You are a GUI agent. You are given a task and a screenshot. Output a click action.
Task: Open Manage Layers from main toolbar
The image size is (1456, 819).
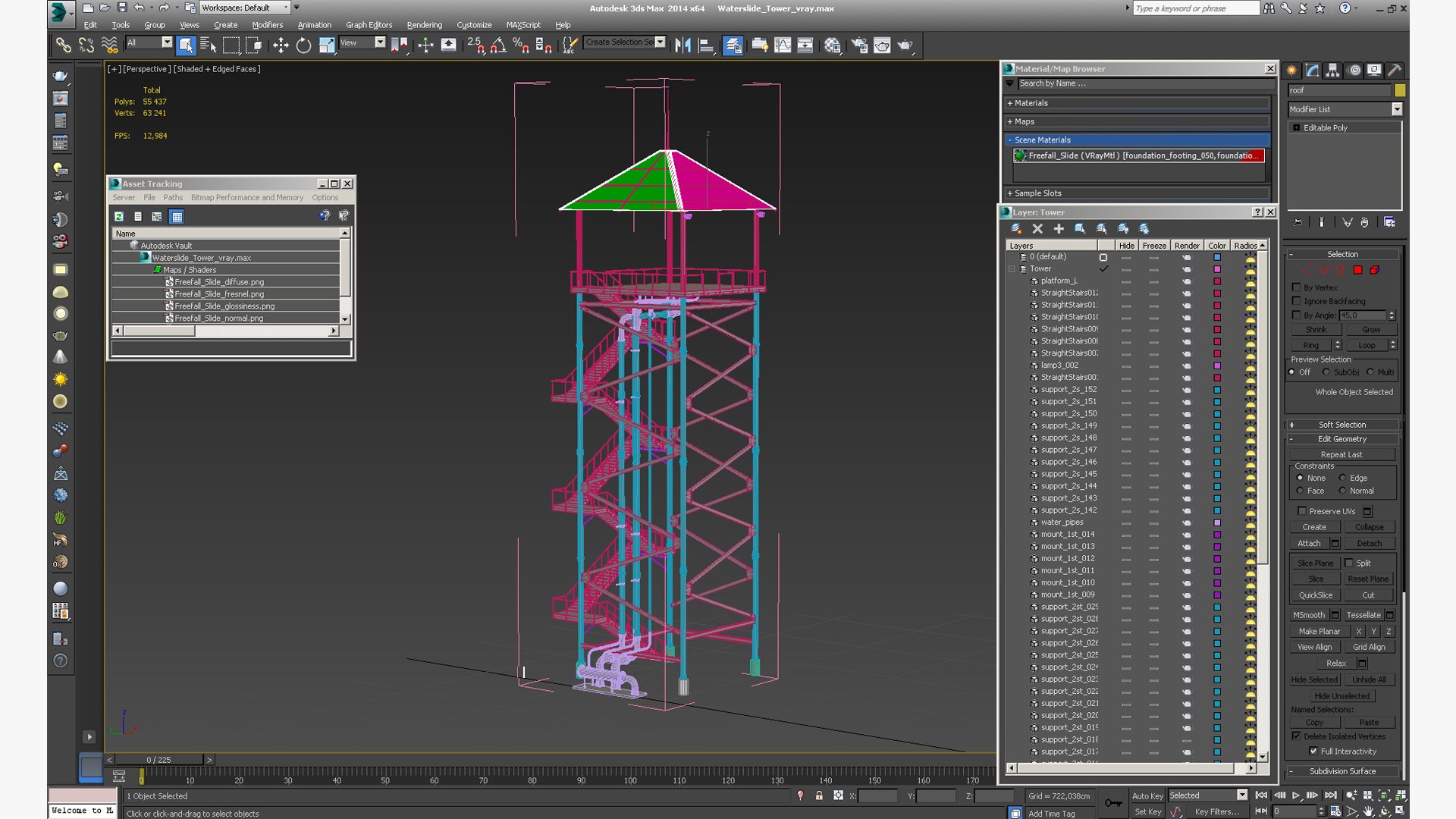(733, 45)
